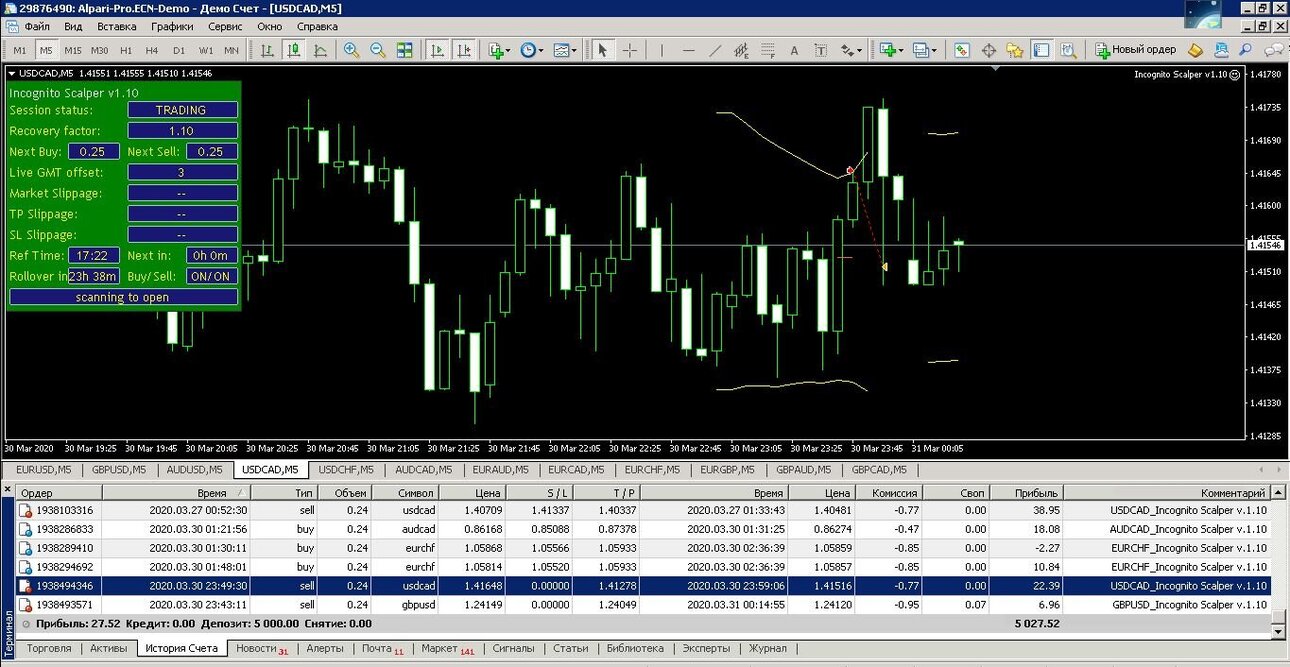Select the crosshair tool
The height and width of the screenshot is (667, 1290).
point(630,50)
